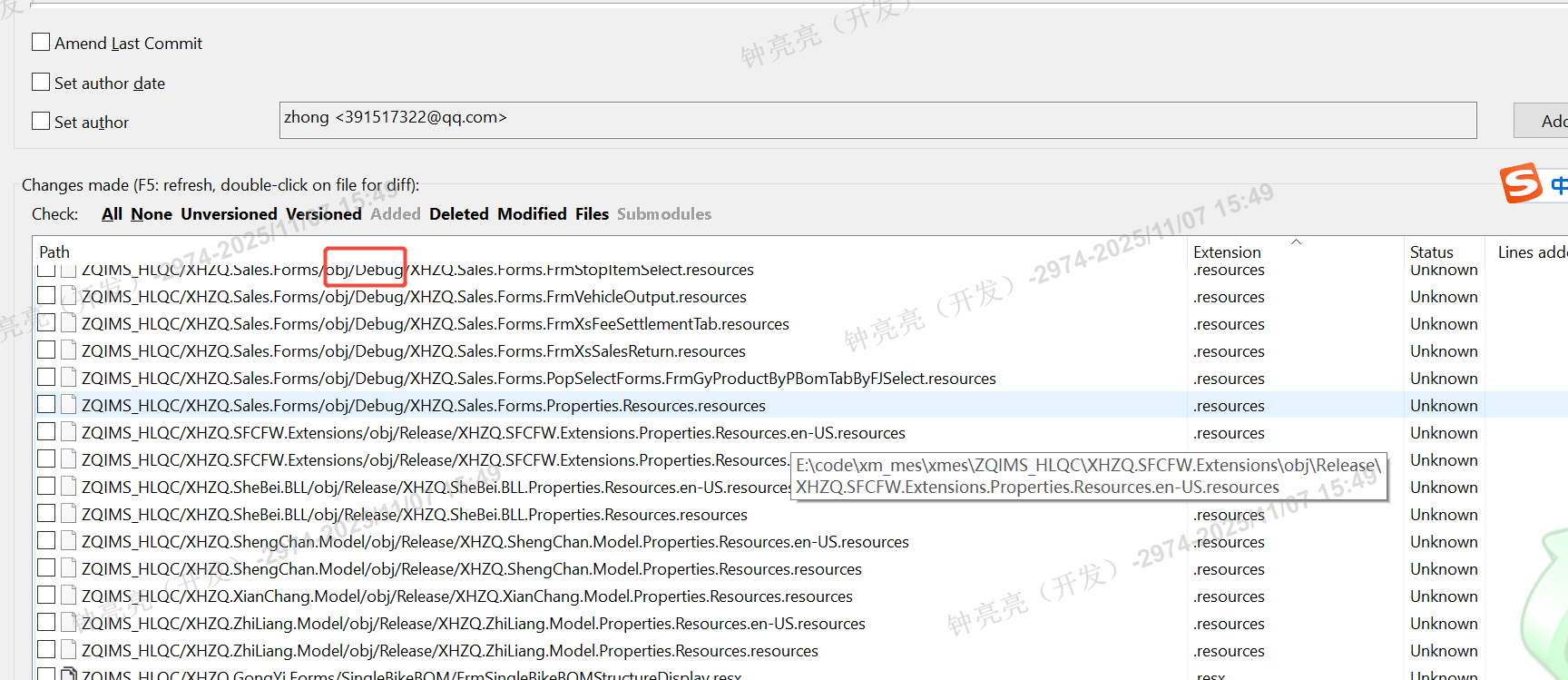
Task: Click the author field containing zhong <391517322@qq.com>
Action: (x=877, y=120)
